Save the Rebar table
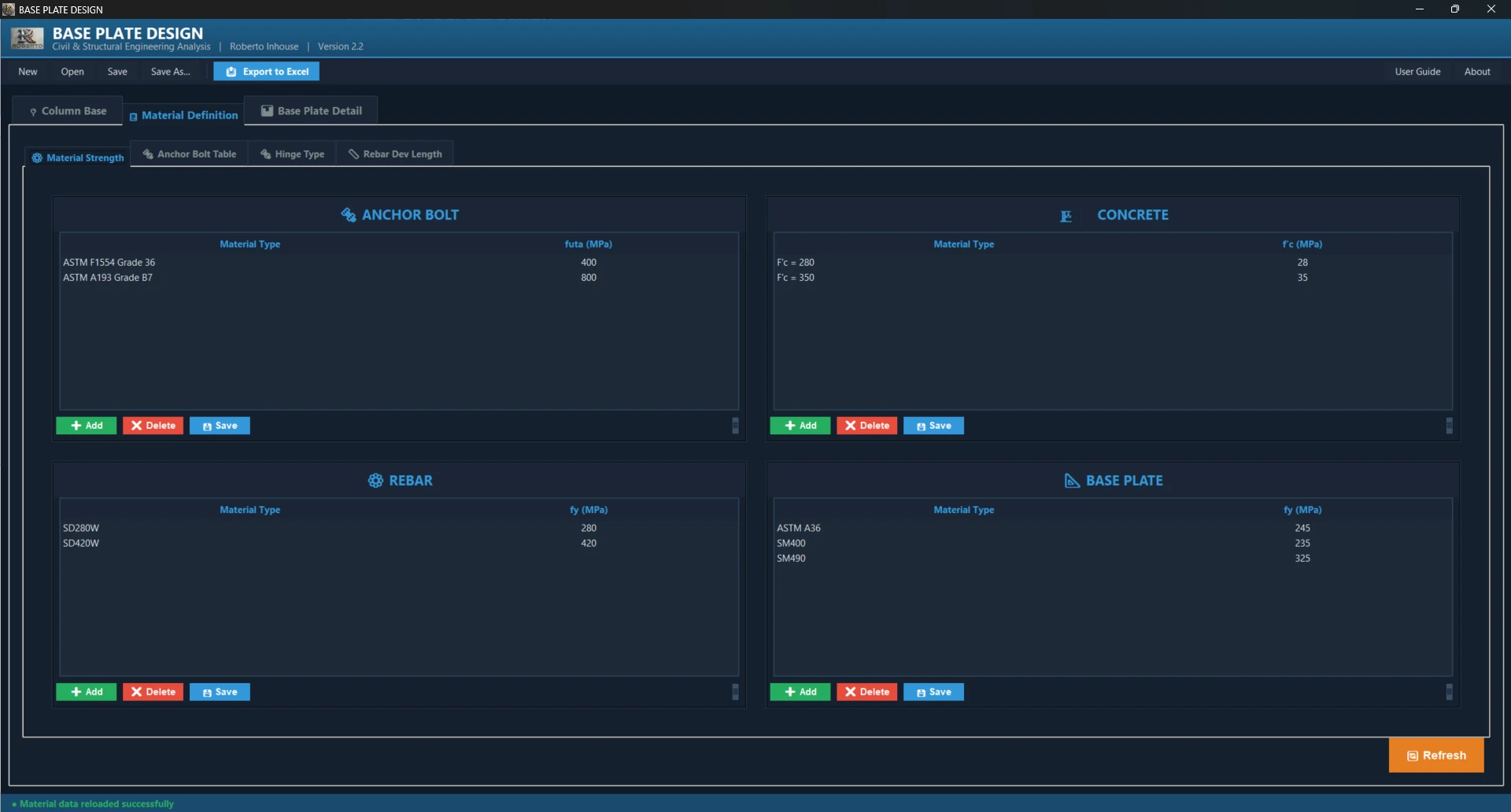 click(220, 692)
